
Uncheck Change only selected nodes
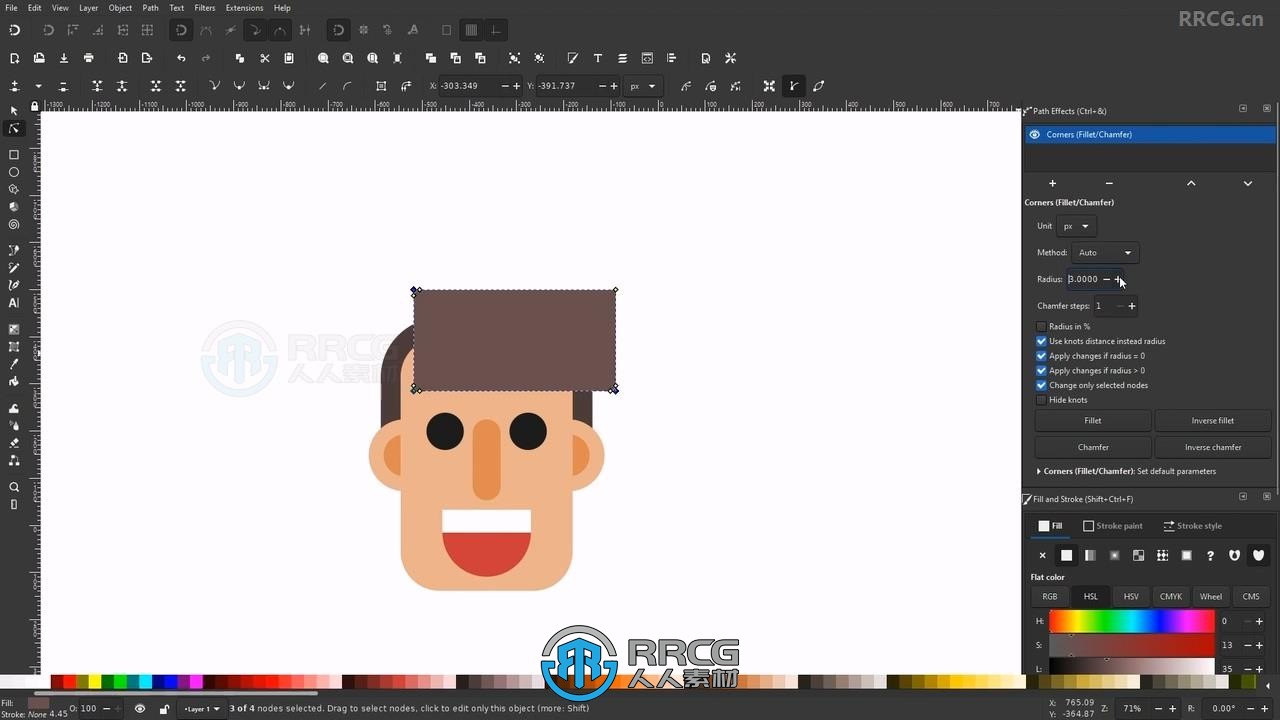pyautogui.click(x=1041, y=385)
